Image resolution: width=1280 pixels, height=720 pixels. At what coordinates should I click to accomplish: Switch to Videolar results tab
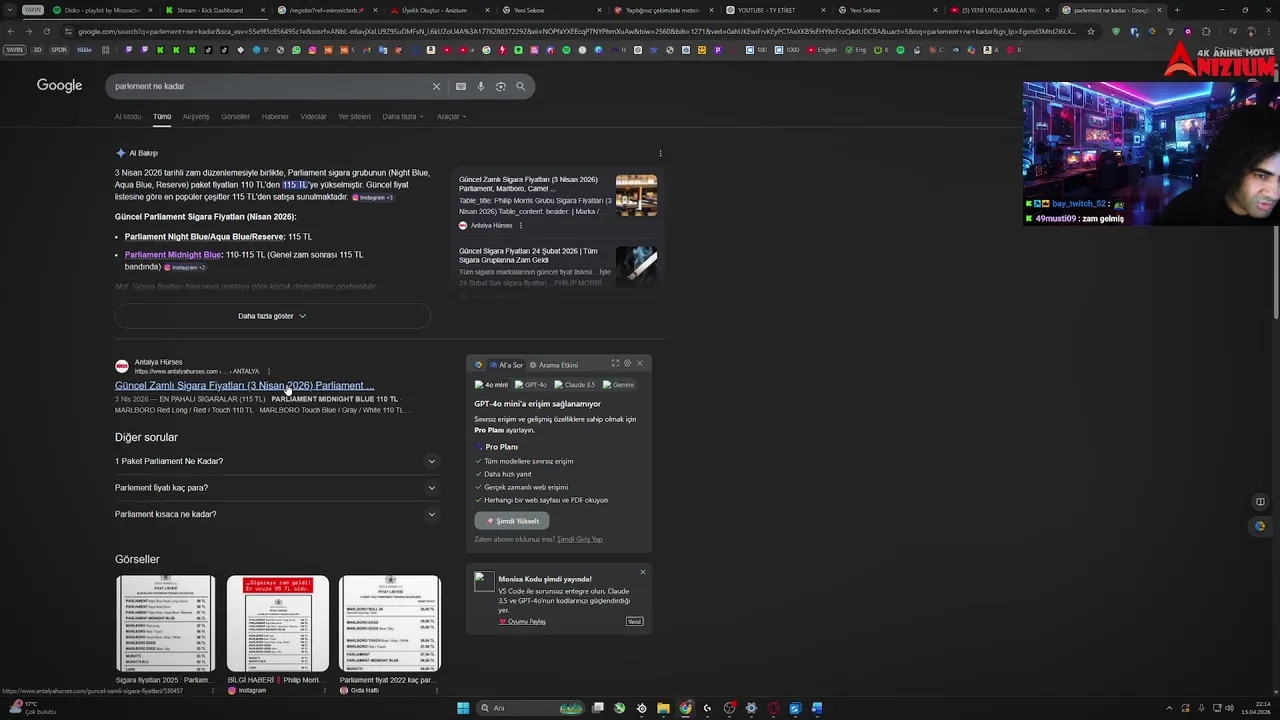click(314, 116)
